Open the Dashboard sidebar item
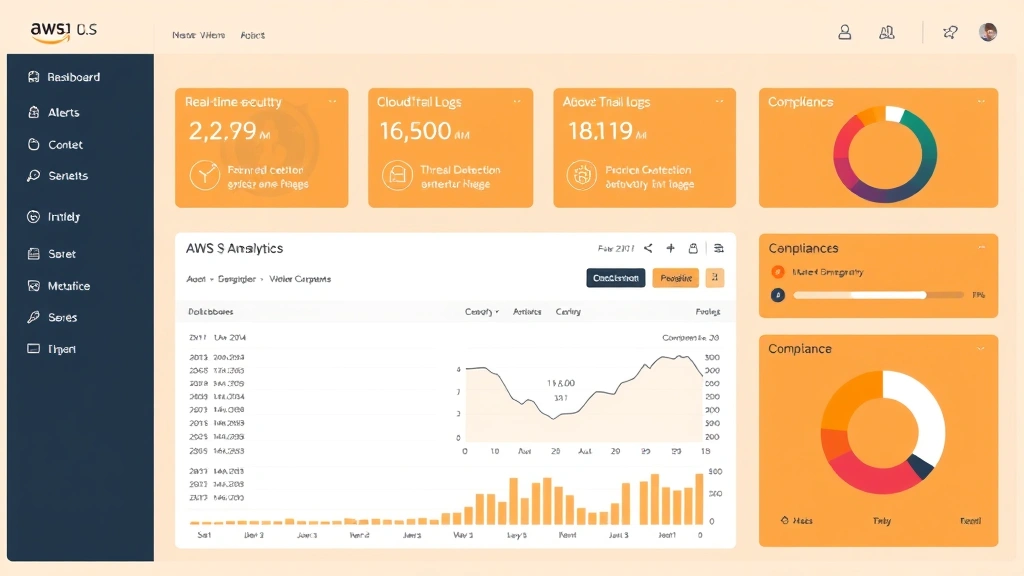The image size is (1024, 576). pyautogui.click(x=60, y=77)
